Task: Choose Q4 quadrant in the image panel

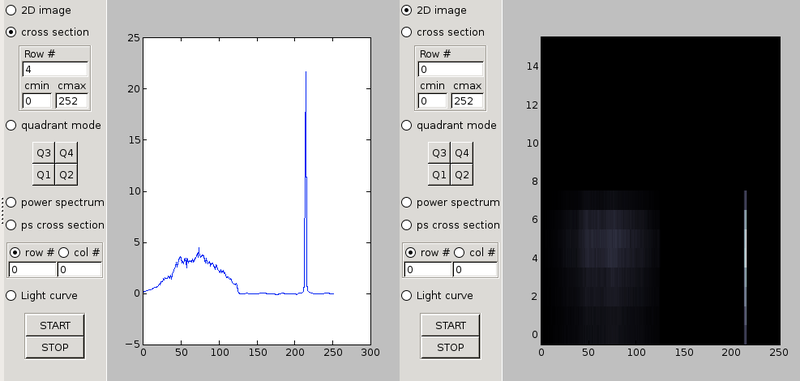Action: 462,153
